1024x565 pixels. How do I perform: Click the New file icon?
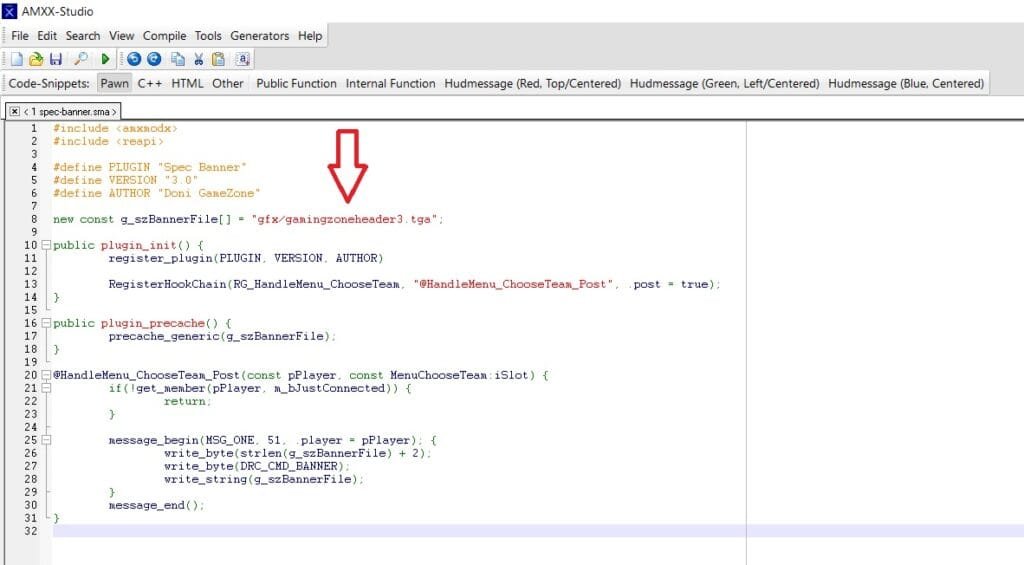coord(16,59)
